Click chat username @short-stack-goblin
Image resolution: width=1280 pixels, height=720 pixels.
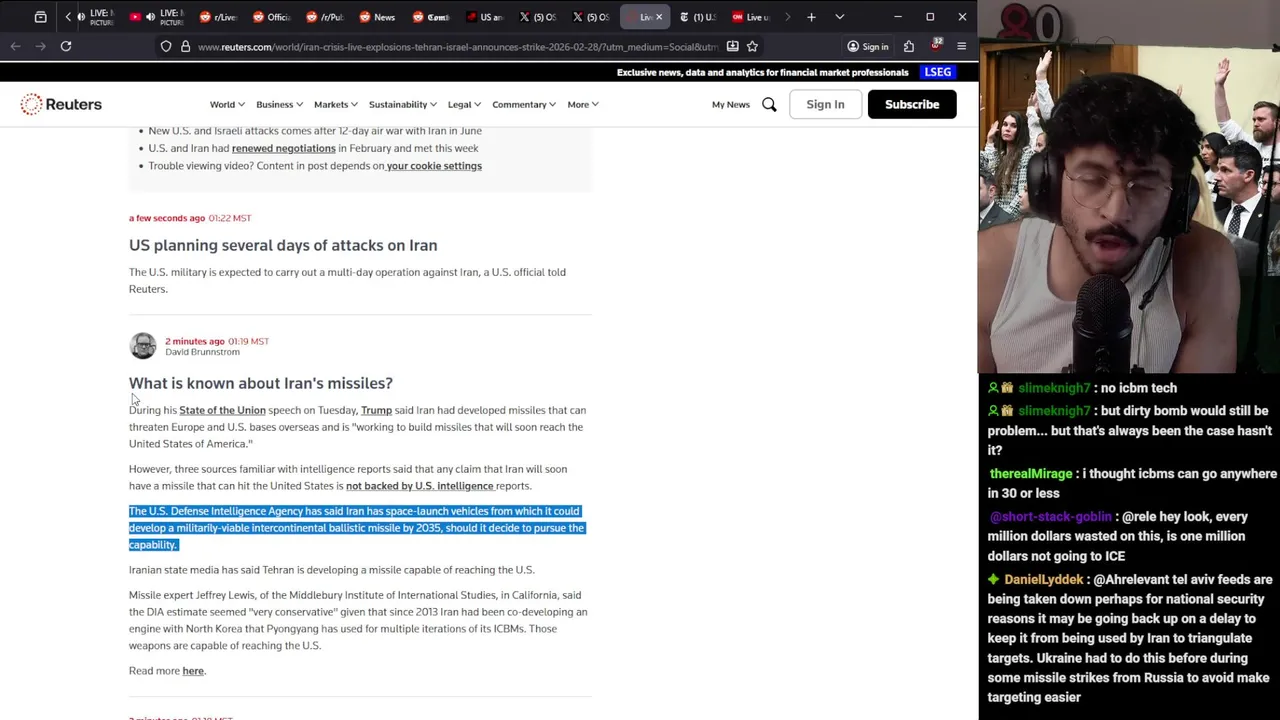[x=1050, y=517]
